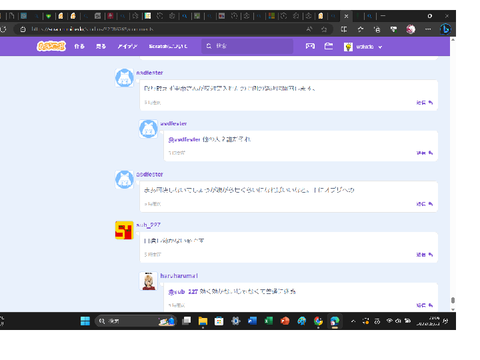Focus the Scratch search field
This screenshot has height=360, width=480.
coord(247,46)
